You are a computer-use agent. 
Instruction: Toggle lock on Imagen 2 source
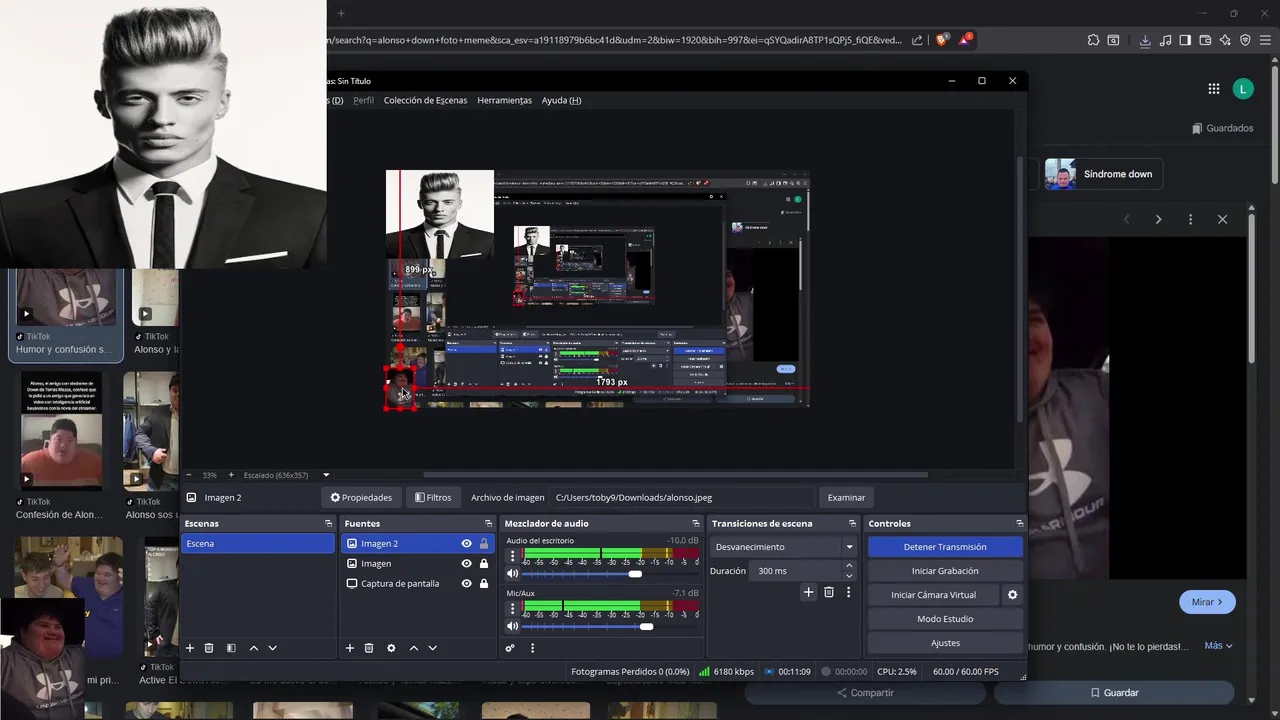pos(484,544)
